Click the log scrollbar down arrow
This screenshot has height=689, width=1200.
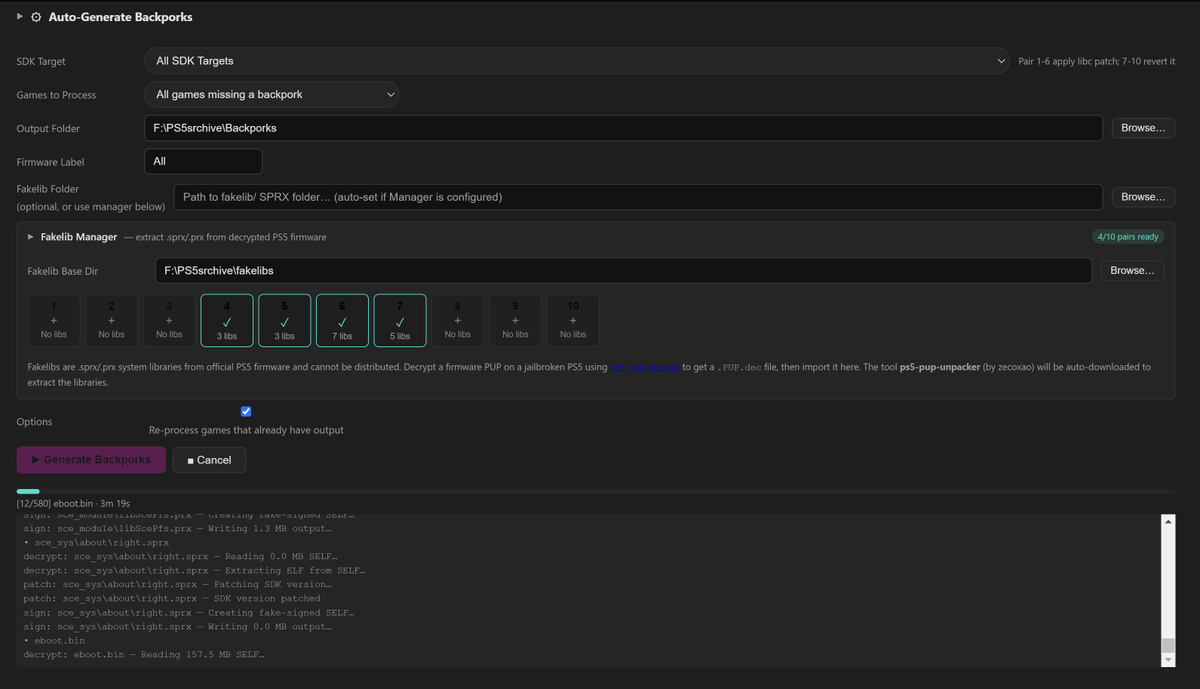[x=1167, y=660]
